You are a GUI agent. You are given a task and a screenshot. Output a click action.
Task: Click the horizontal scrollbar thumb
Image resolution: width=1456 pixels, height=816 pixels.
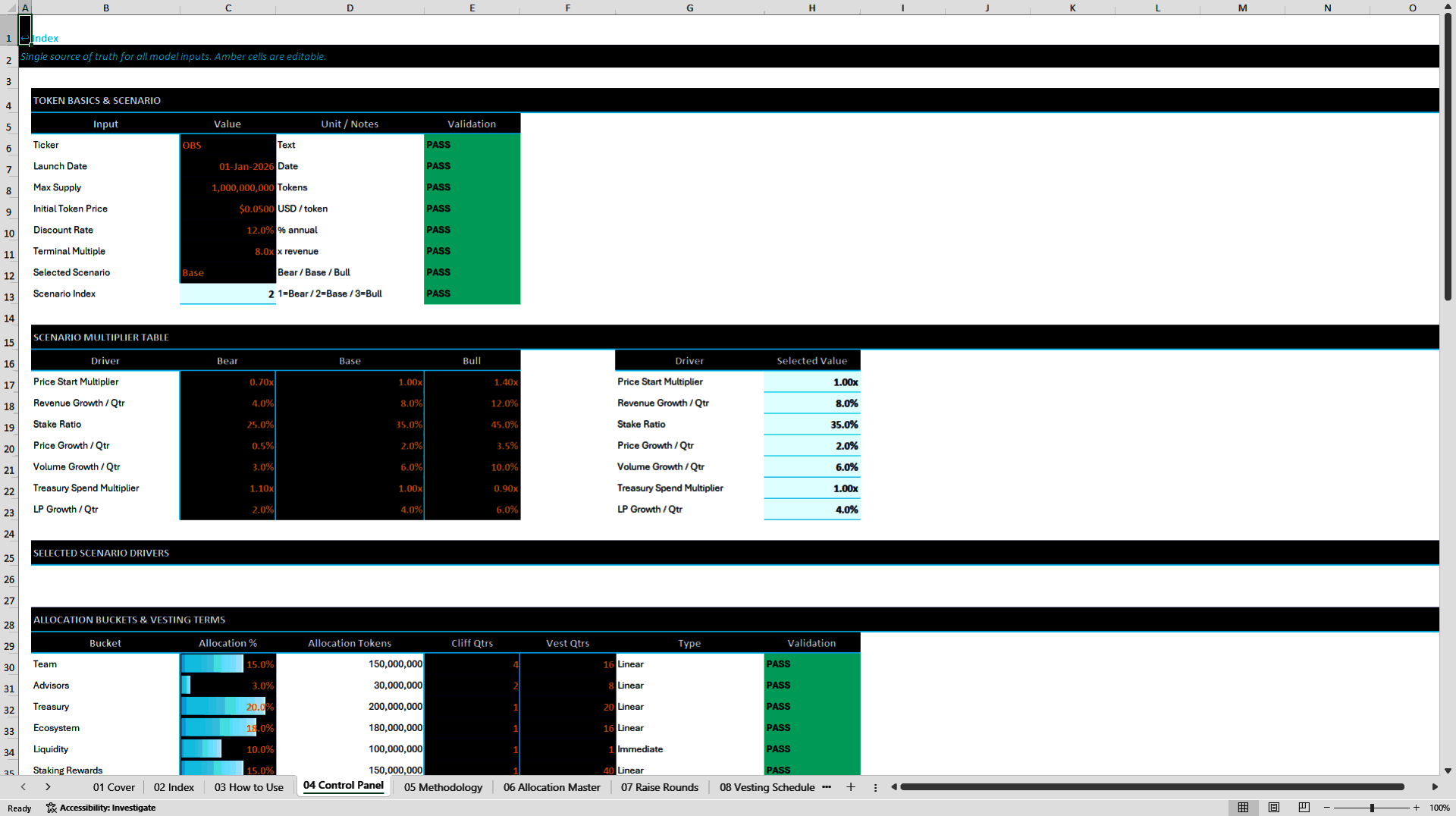(1152, 787)
